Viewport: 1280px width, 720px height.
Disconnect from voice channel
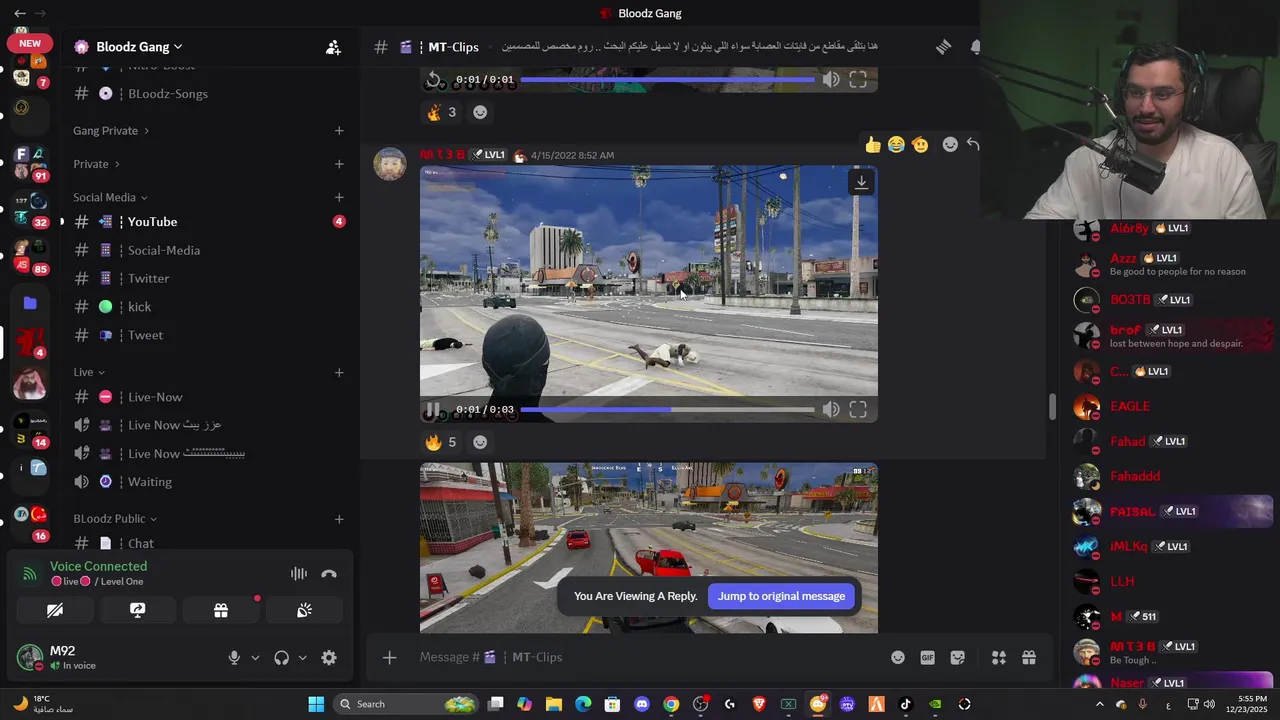click(x=329, y=573)
